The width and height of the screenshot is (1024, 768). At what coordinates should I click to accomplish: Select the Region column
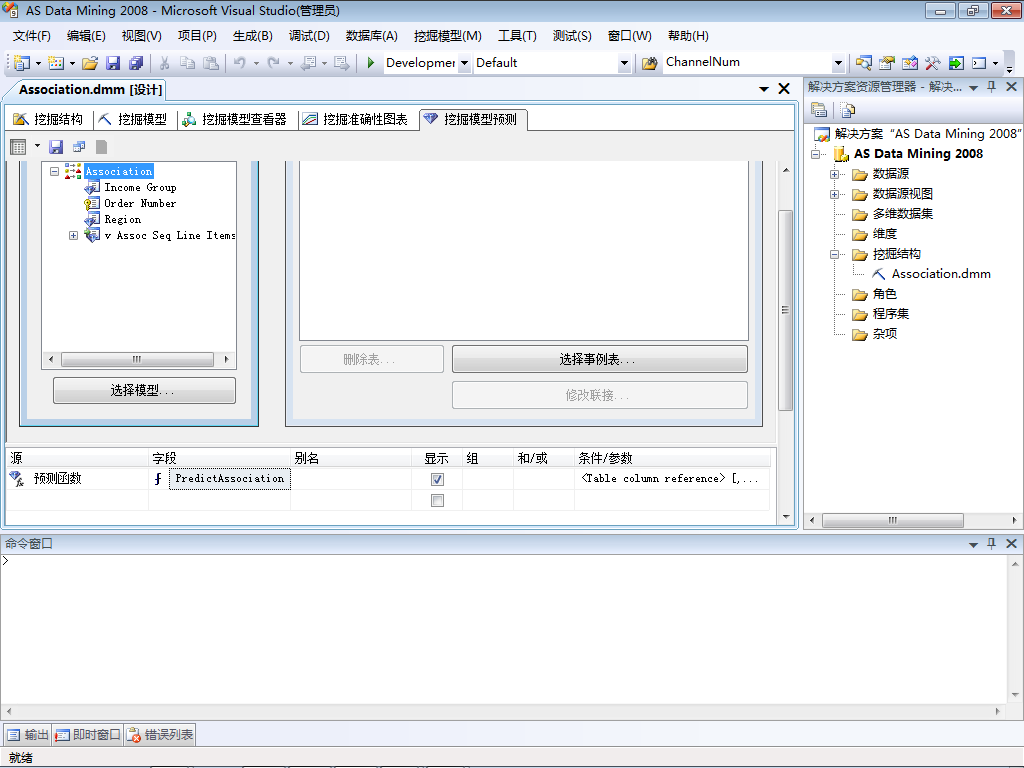tap(122, 219)
